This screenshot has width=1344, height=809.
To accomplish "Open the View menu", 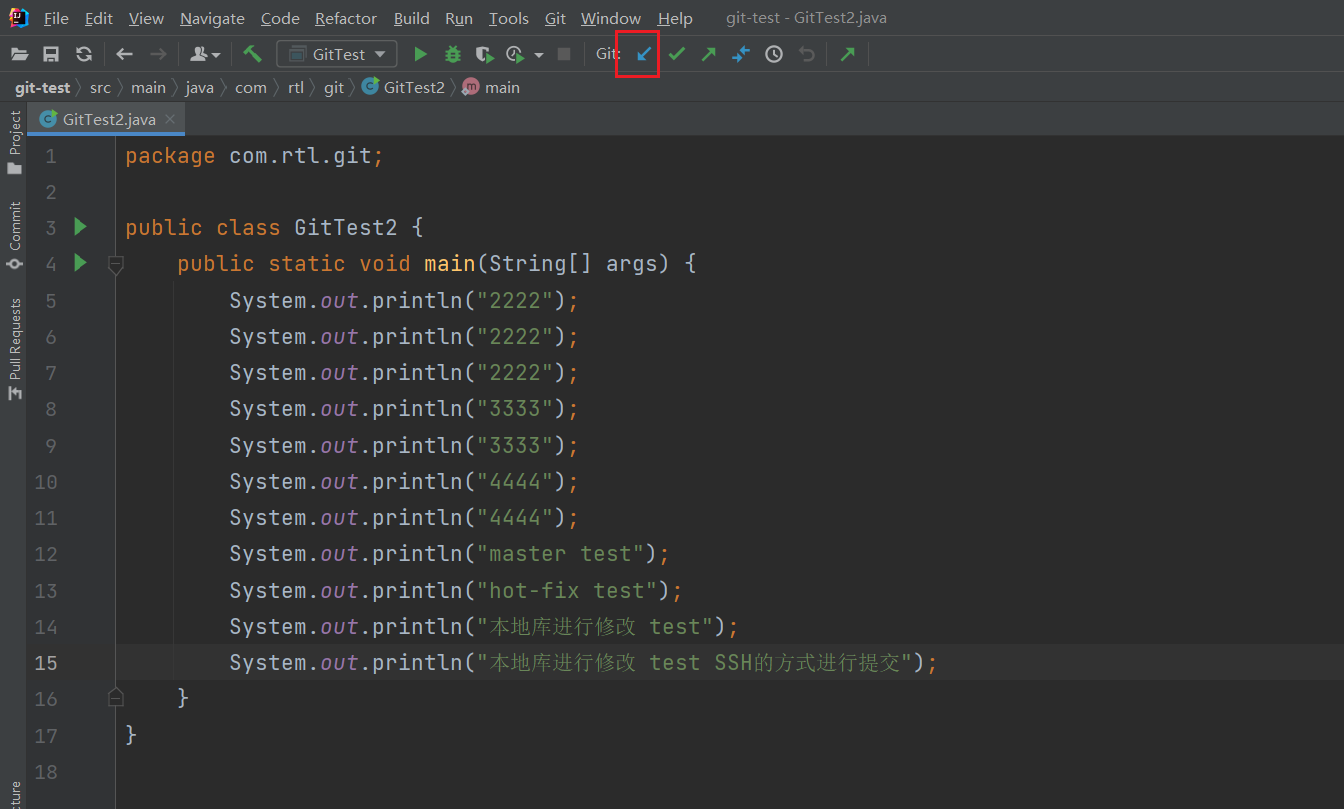I will (x=146, y=18).
